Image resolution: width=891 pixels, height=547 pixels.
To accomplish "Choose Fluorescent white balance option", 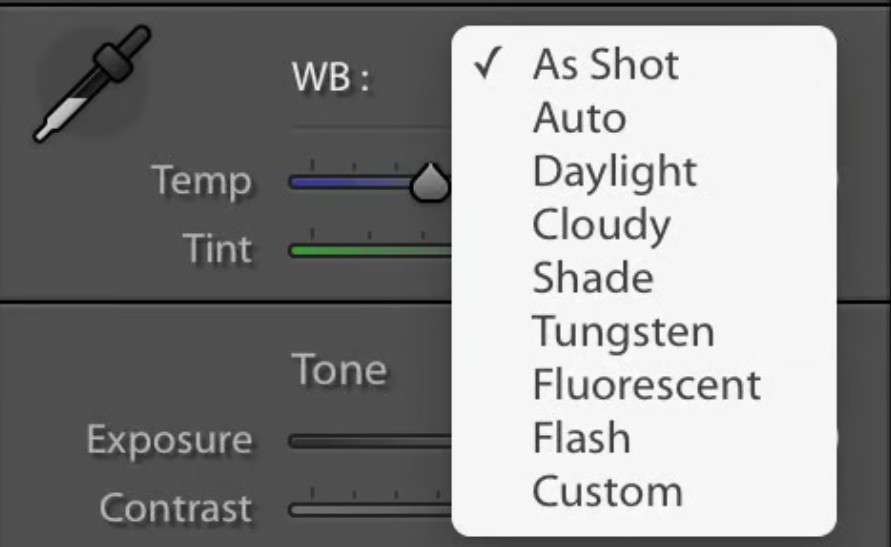I will click(646, 384).
